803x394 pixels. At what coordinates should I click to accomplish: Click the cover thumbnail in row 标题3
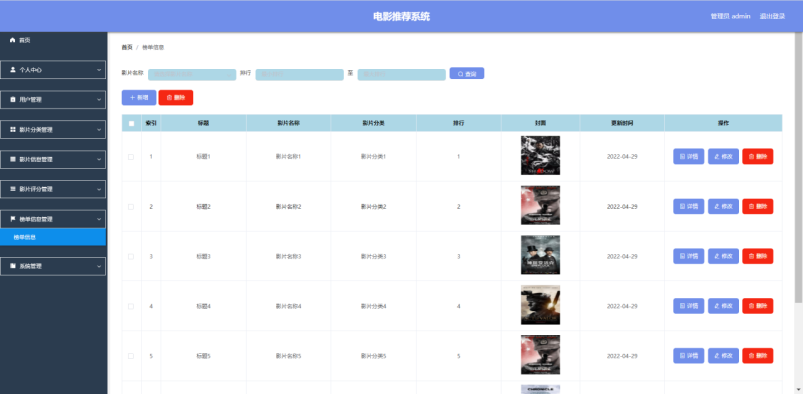[540, 255]
